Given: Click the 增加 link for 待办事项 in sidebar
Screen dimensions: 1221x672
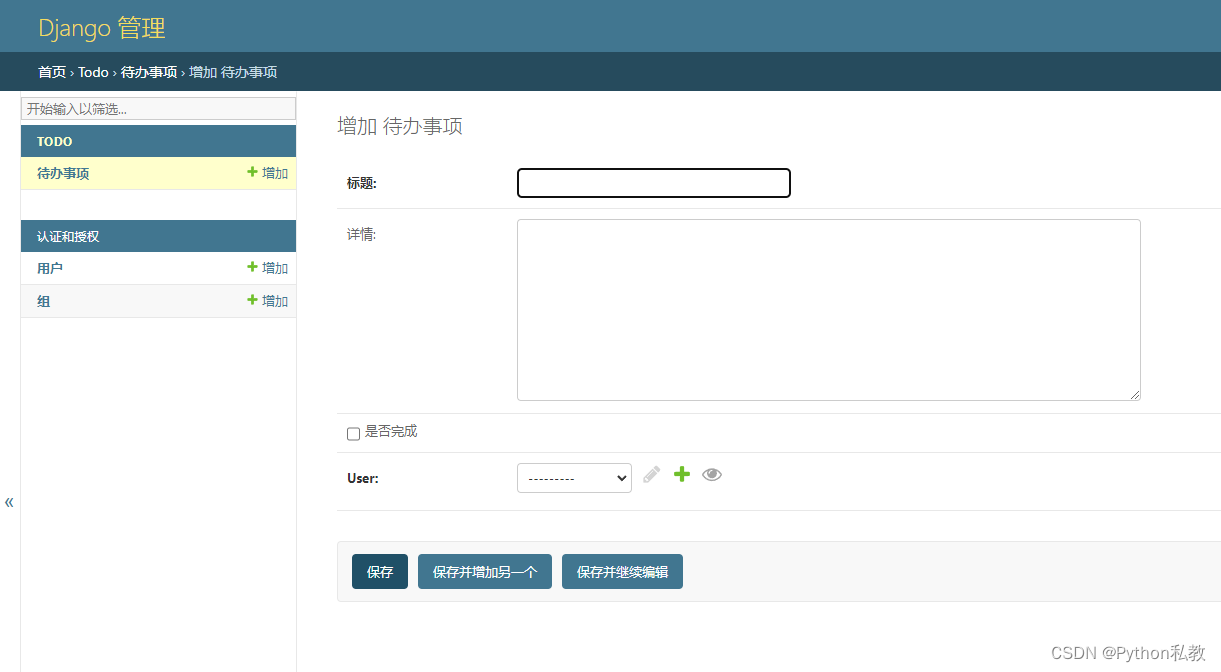Looking at the screenshot, I should pyautogui.click(x=268, y=173).
